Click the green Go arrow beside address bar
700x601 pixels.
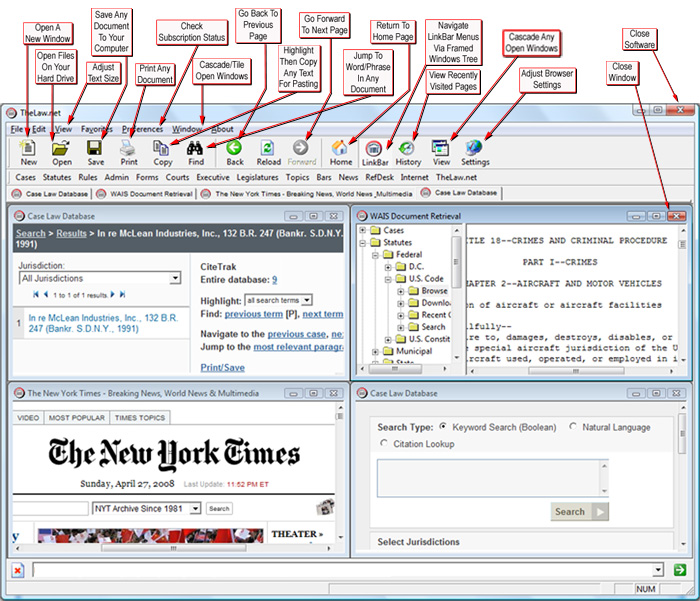(x=679, y=570)
